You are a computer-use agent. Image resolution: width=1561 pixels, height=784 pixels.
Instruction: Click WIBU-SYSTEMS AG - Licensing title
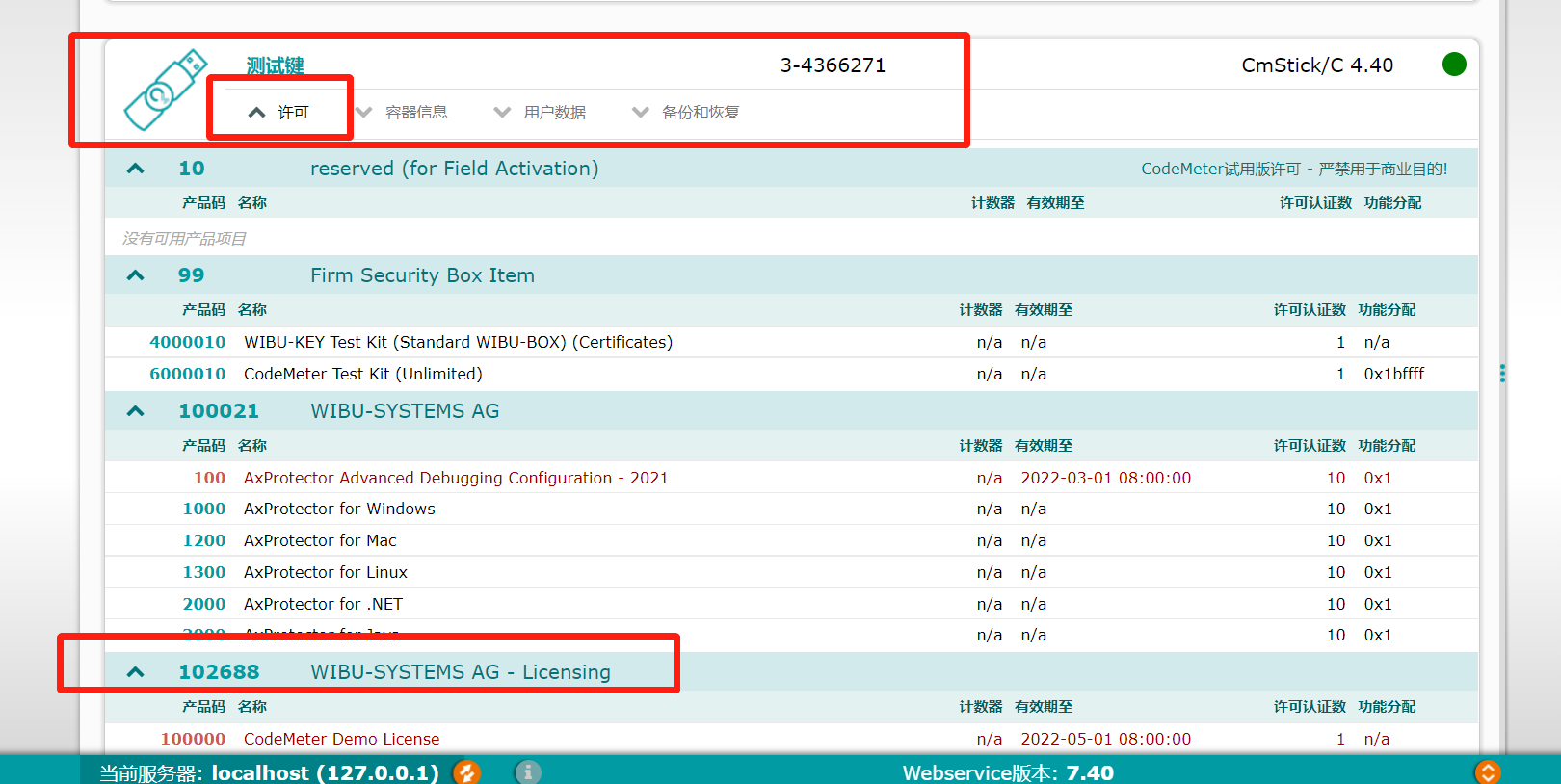pyautogui.click(x=461, y=672)
